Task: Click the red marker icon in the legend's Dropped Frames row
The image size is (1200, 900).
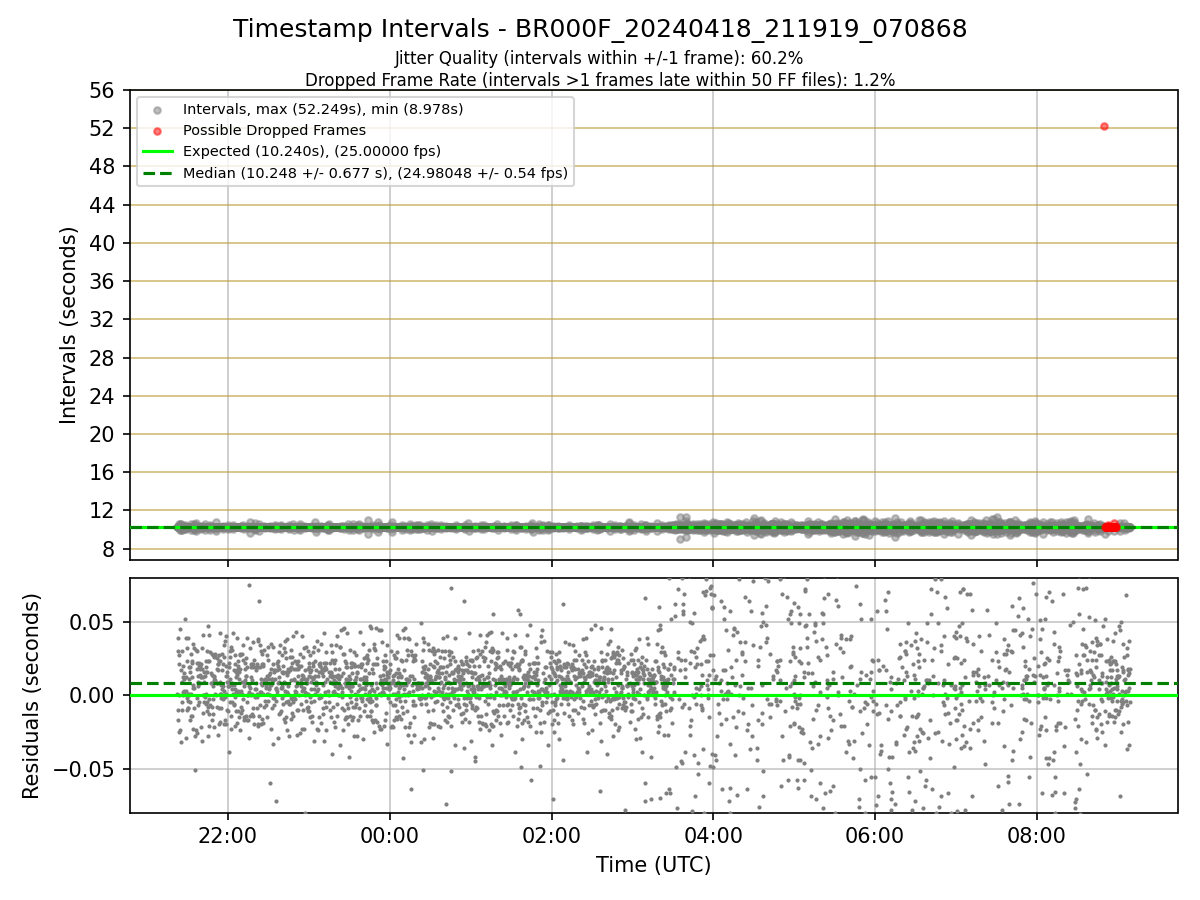Action: 157,131
